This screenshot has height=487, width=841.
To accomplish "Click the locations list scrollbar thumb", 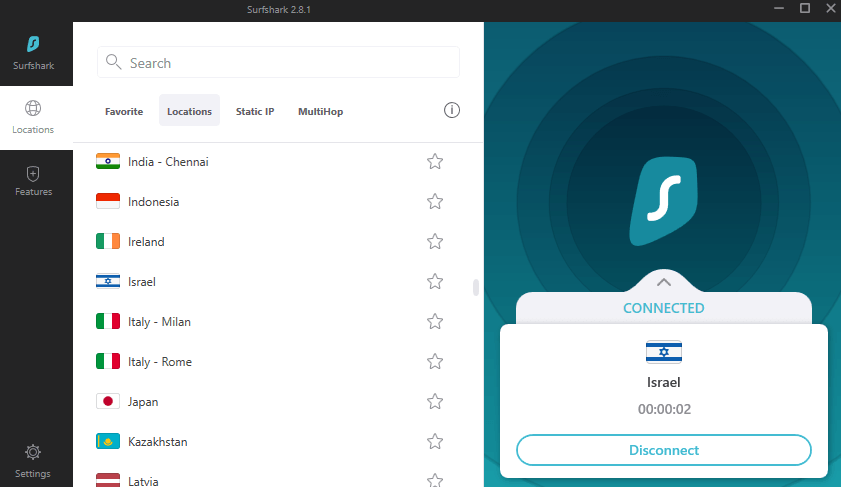I will click(476, 287).
